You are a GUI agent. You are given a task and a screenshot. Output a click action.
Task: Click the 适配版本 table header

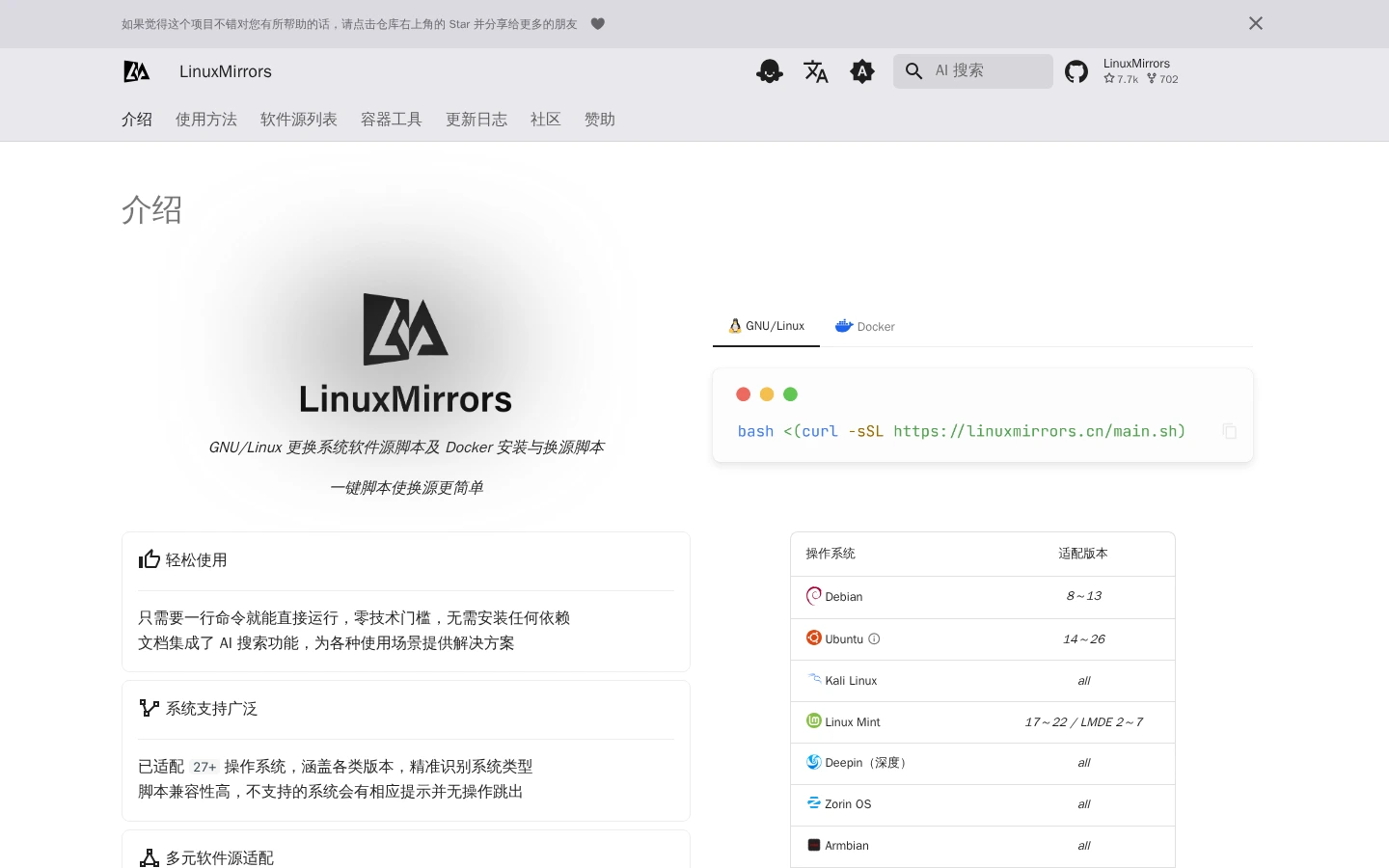[1083, 554]
